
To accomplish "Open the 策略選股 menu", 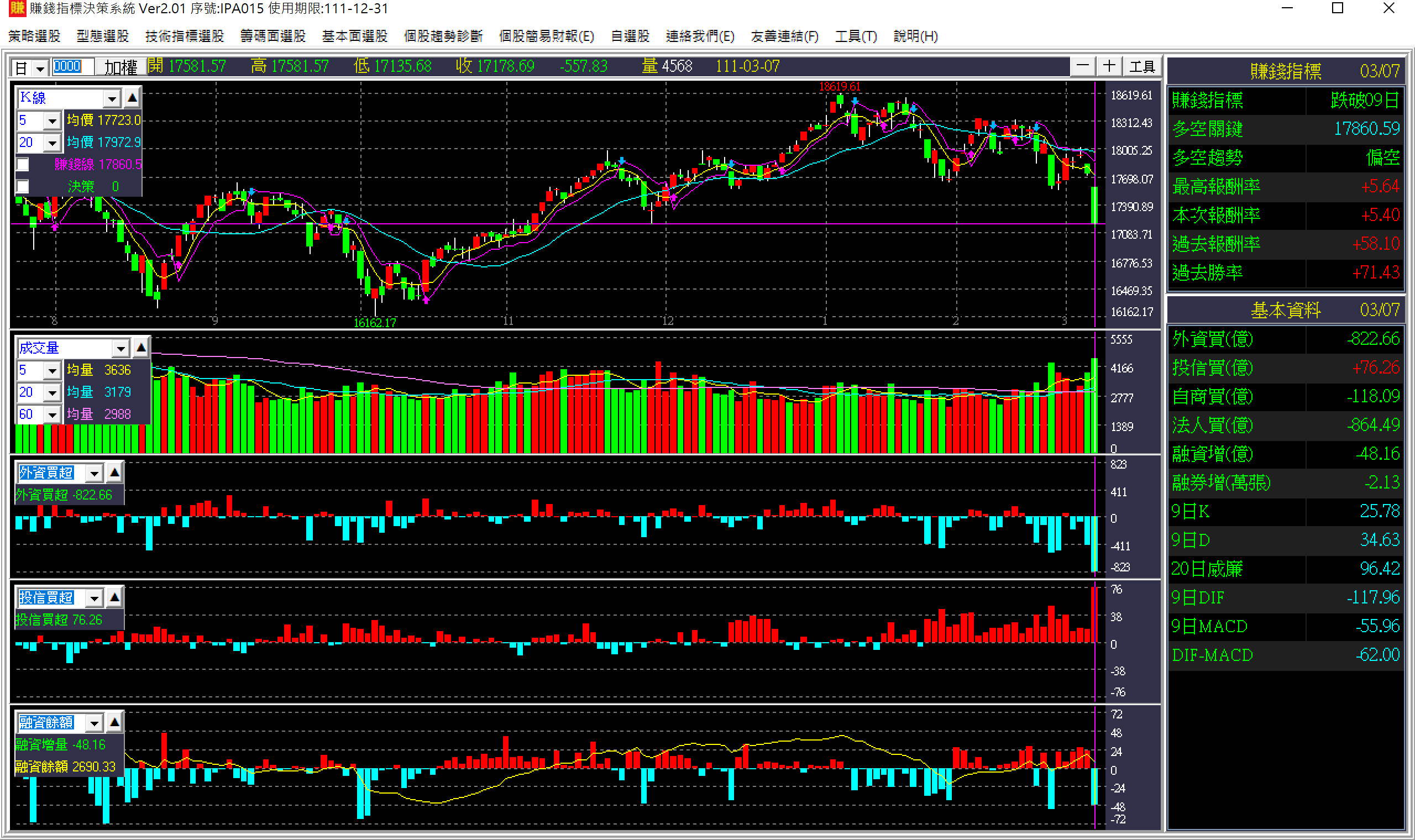I will tap(34, 36).
